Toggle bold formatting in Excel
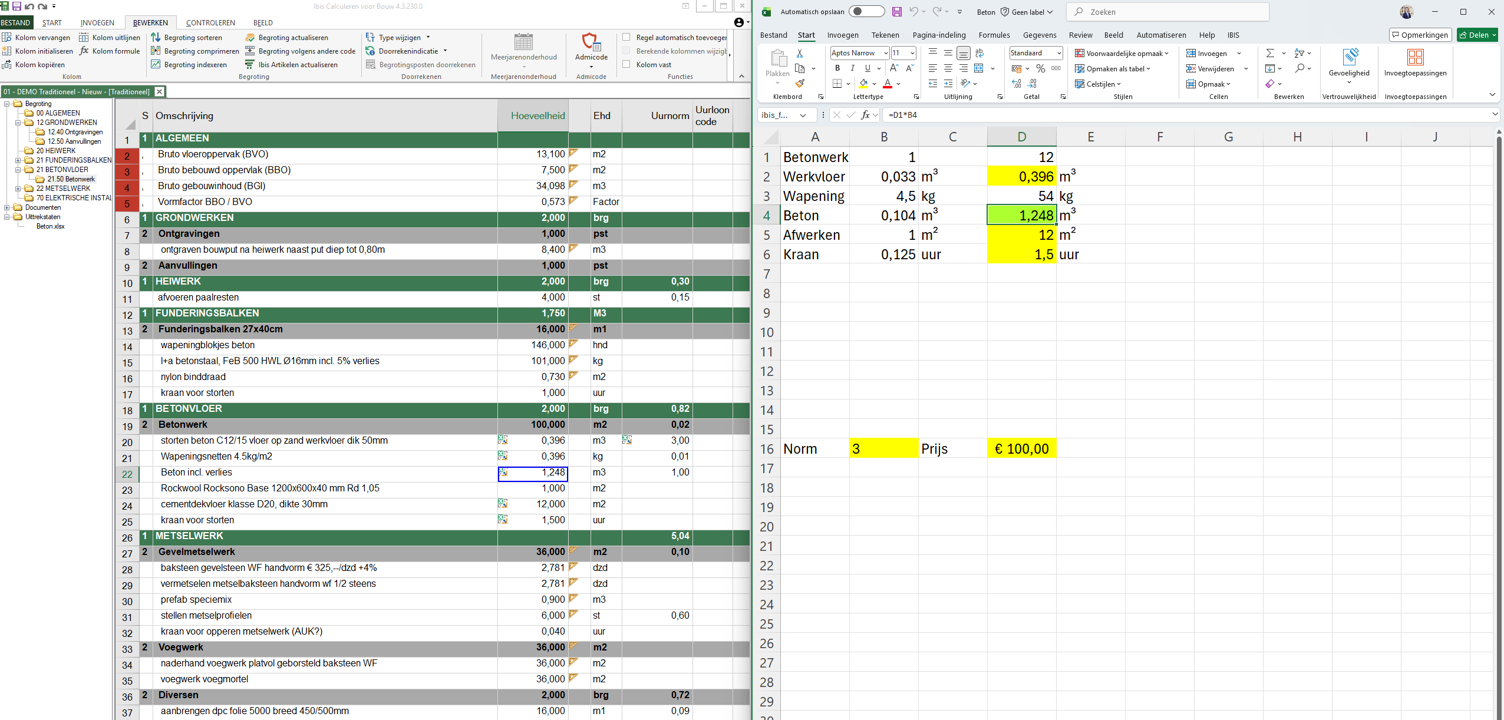 pyautogui.click(x=837, y=69)
